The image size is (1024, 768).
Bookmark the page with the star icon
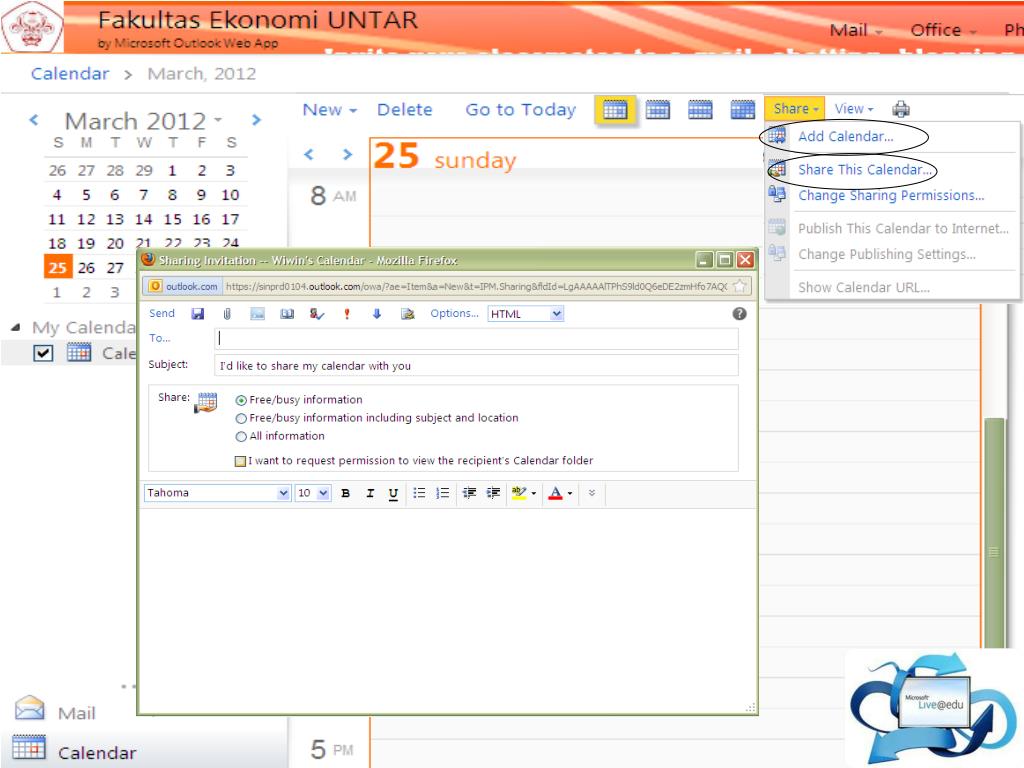(x=739, y=286)
